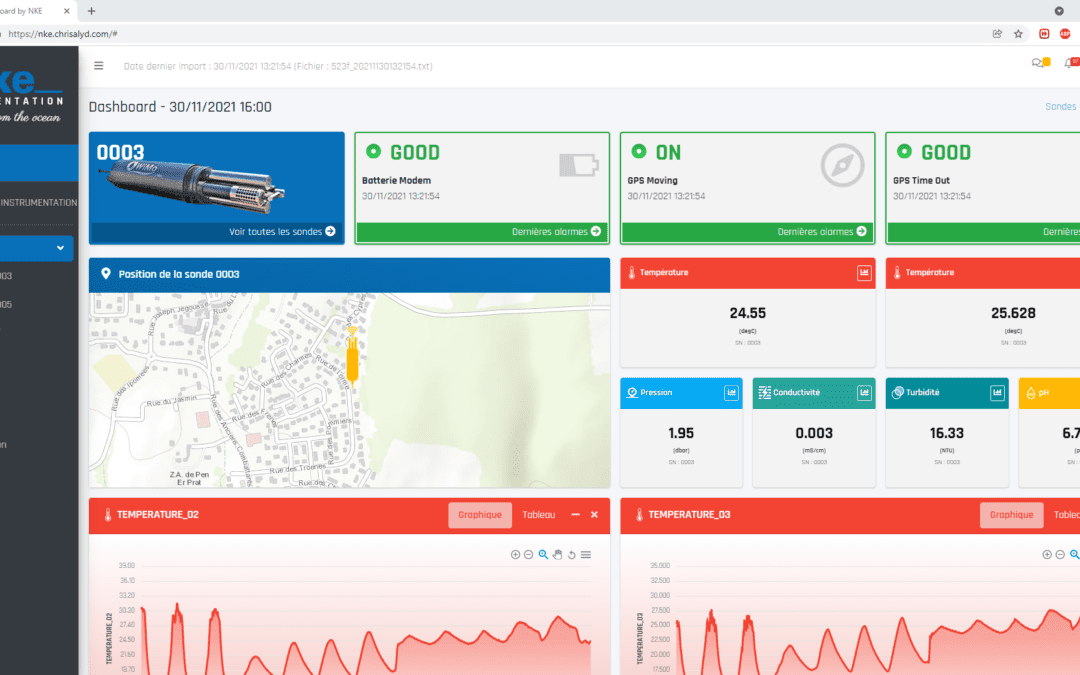
Task: Open the red extension icon beside the bookmark star
Action: 1044,34
